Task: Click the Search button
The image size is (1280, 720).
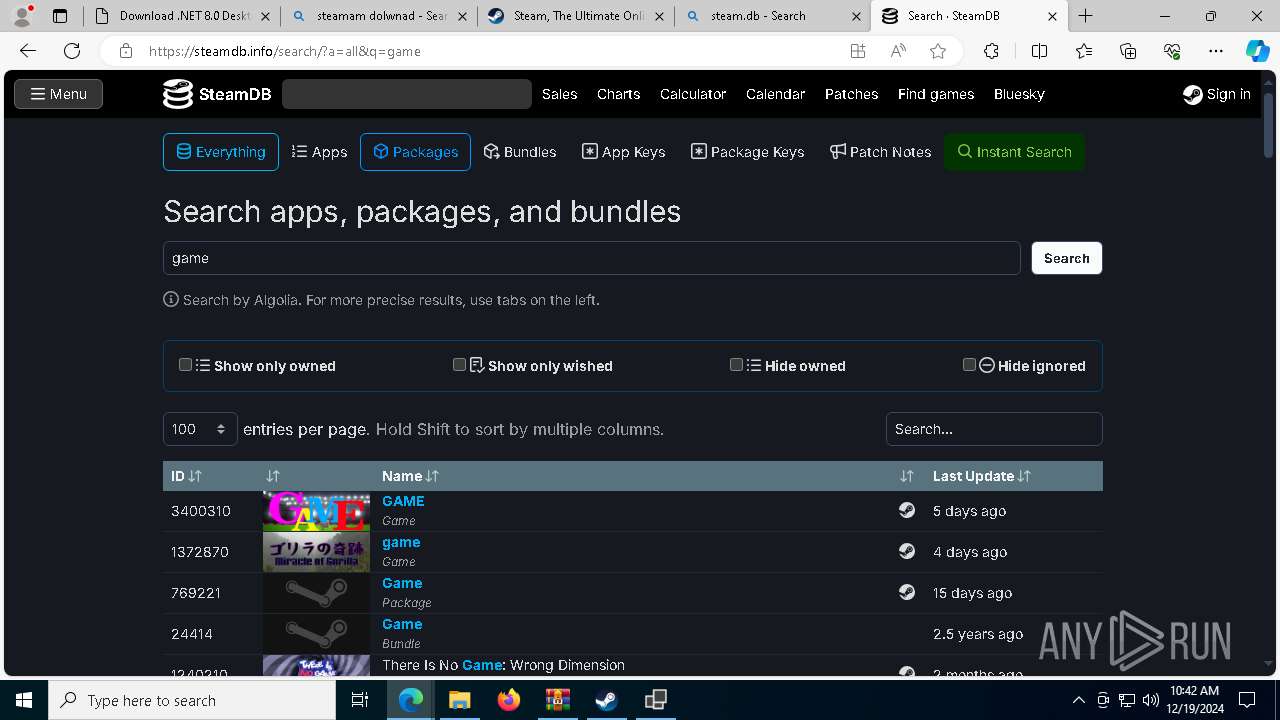Action: coord(1066,258)
